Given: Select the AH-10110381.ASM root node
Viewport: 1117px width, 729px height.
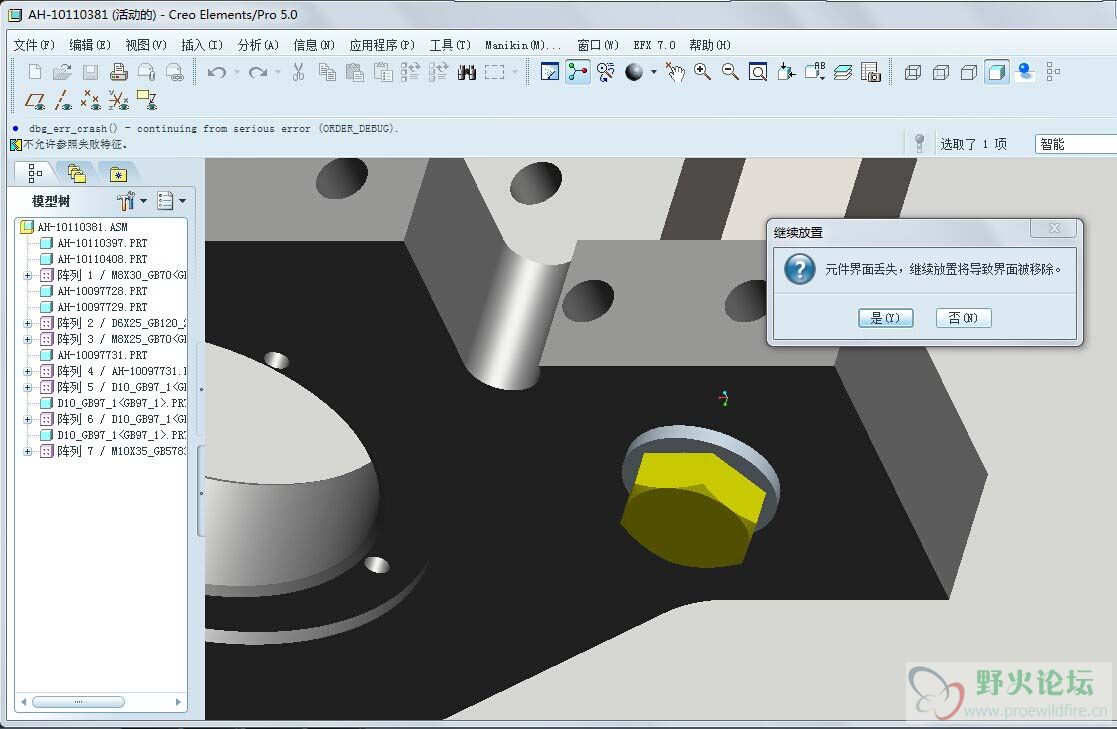Looking at the screenshot, I should 82,227.
